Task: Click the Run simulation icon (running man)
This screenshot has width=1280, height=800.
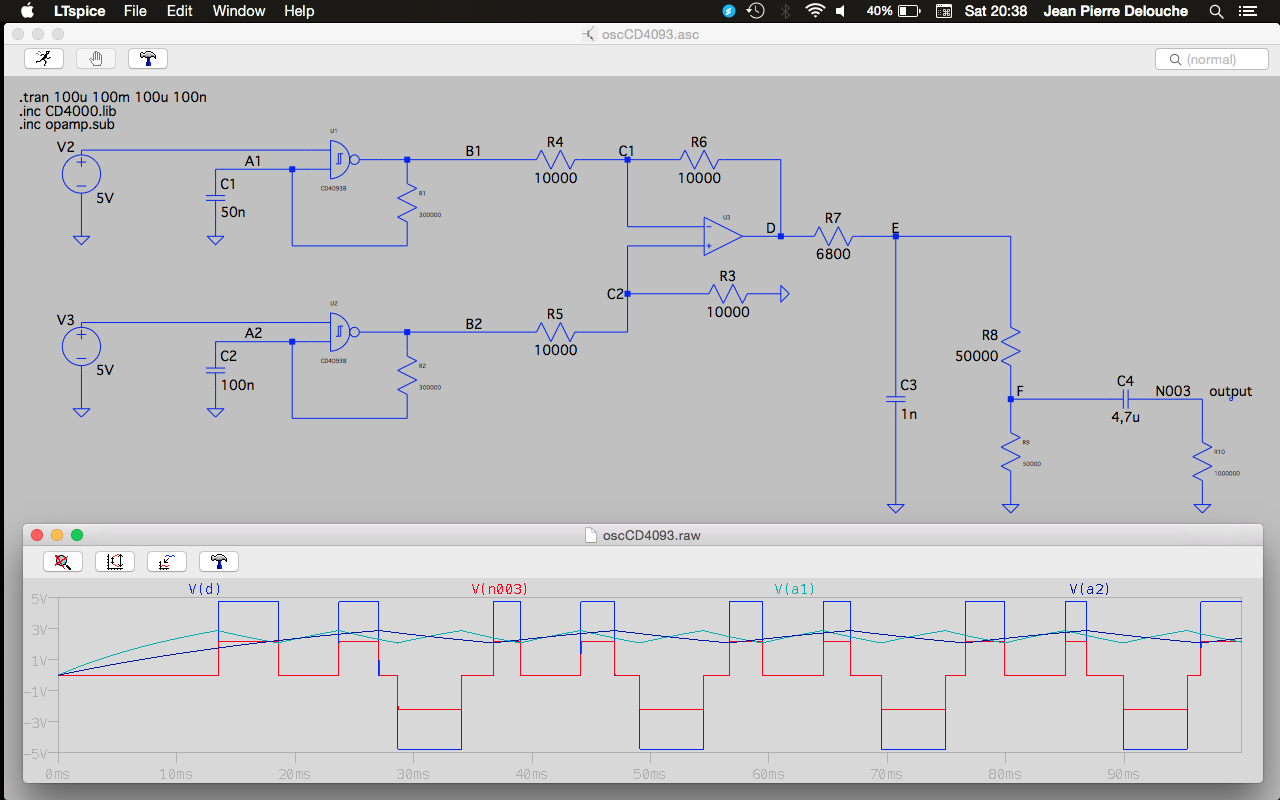Action: click(44, 59)
